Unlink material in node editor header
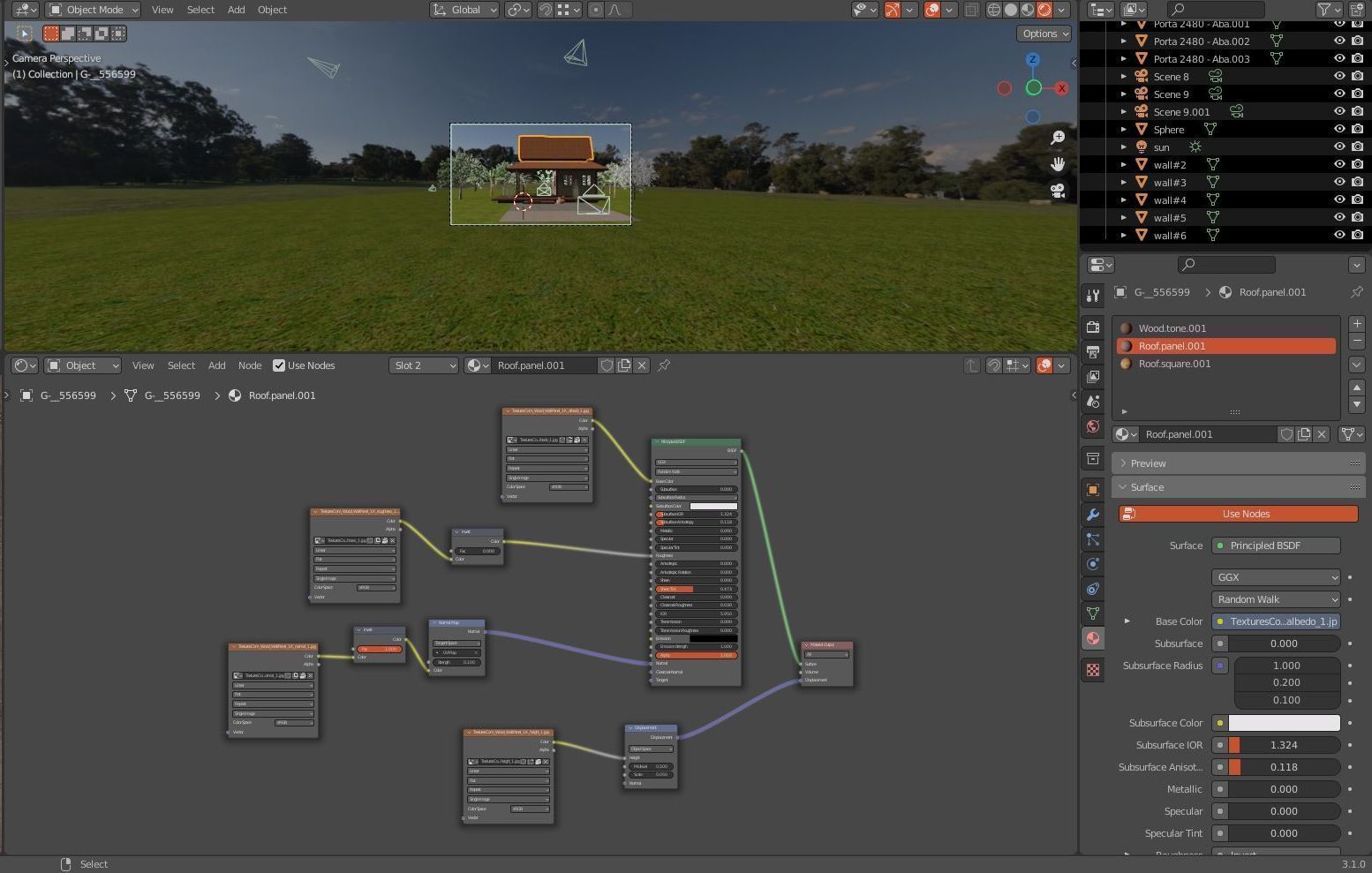 642,365
